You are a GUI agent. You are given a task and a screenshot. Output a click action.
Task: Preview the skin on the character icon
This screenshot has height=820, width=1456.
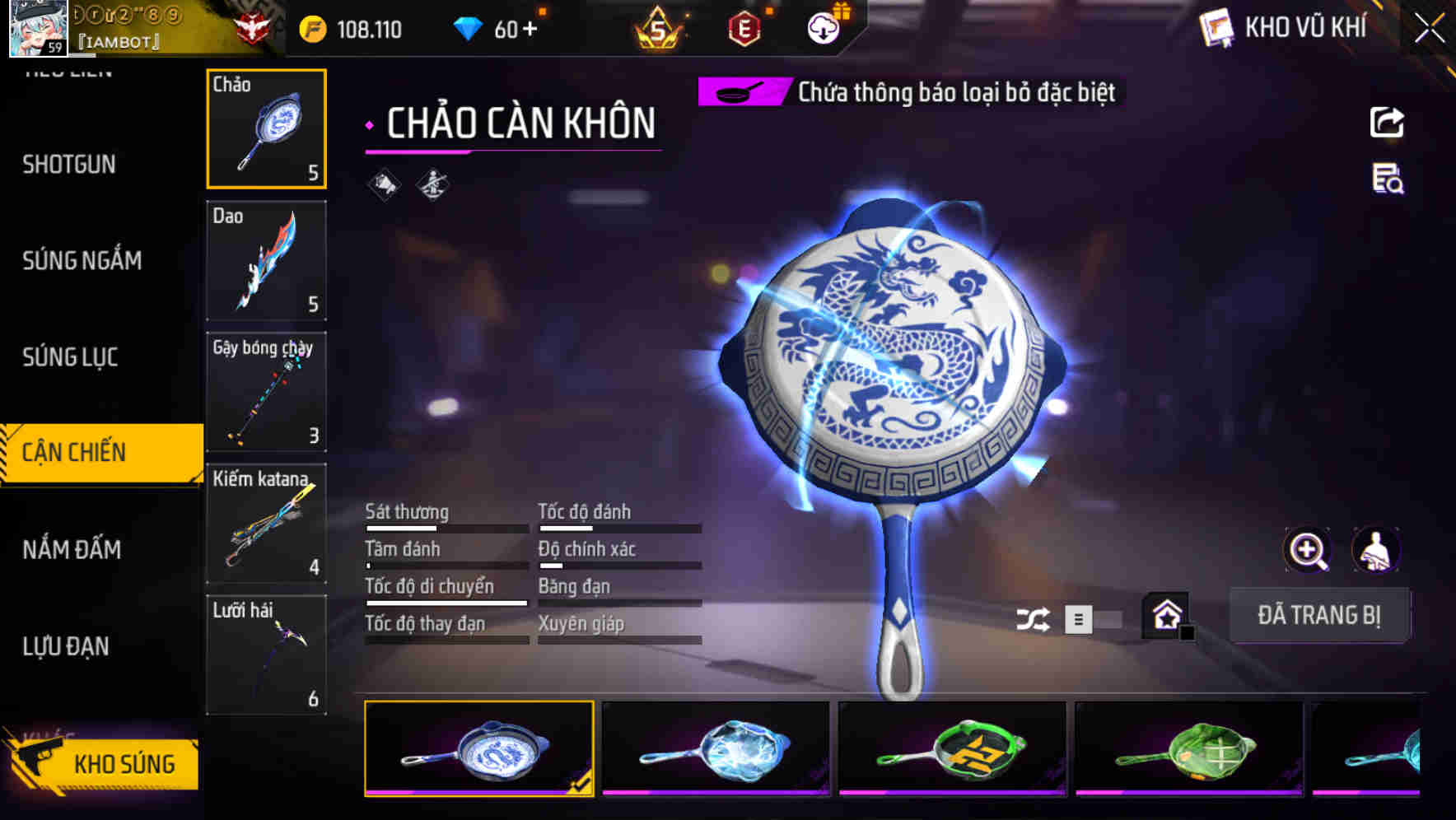[1375, 550]
